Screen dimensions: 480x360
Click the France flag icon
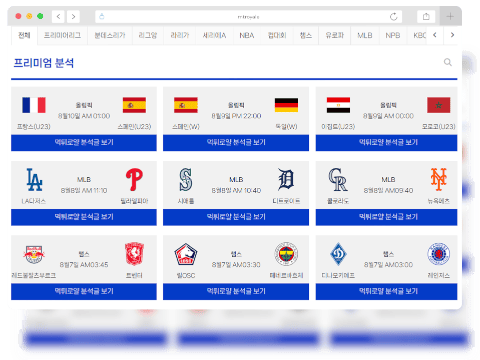tap(34, 105)
